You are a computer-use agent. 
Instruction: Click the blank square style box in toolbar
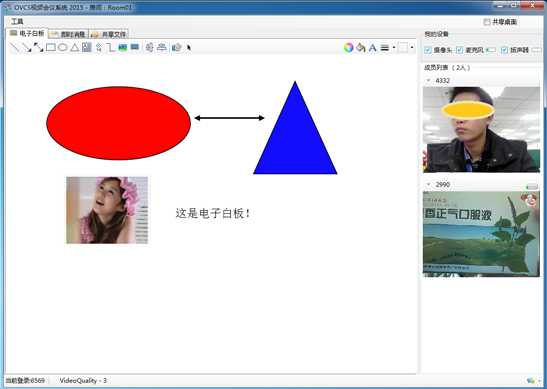point(403,47)
